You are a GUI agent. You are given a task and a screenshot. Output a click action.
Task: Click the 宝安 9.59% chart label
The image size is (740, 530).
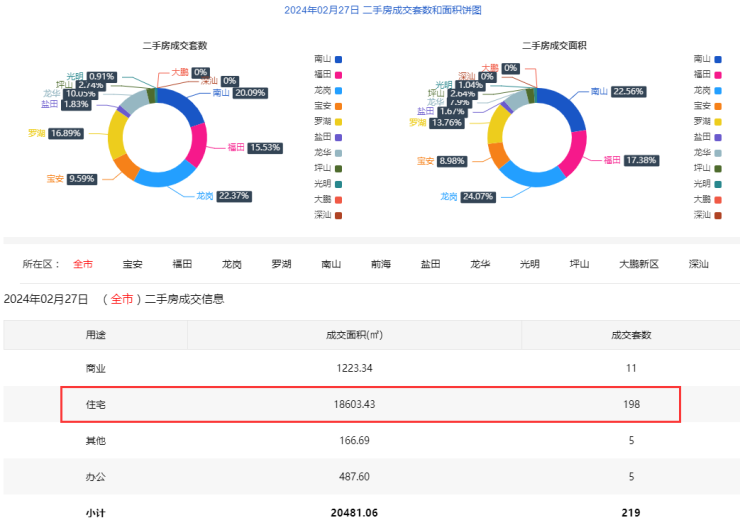(x=72, y=179)
